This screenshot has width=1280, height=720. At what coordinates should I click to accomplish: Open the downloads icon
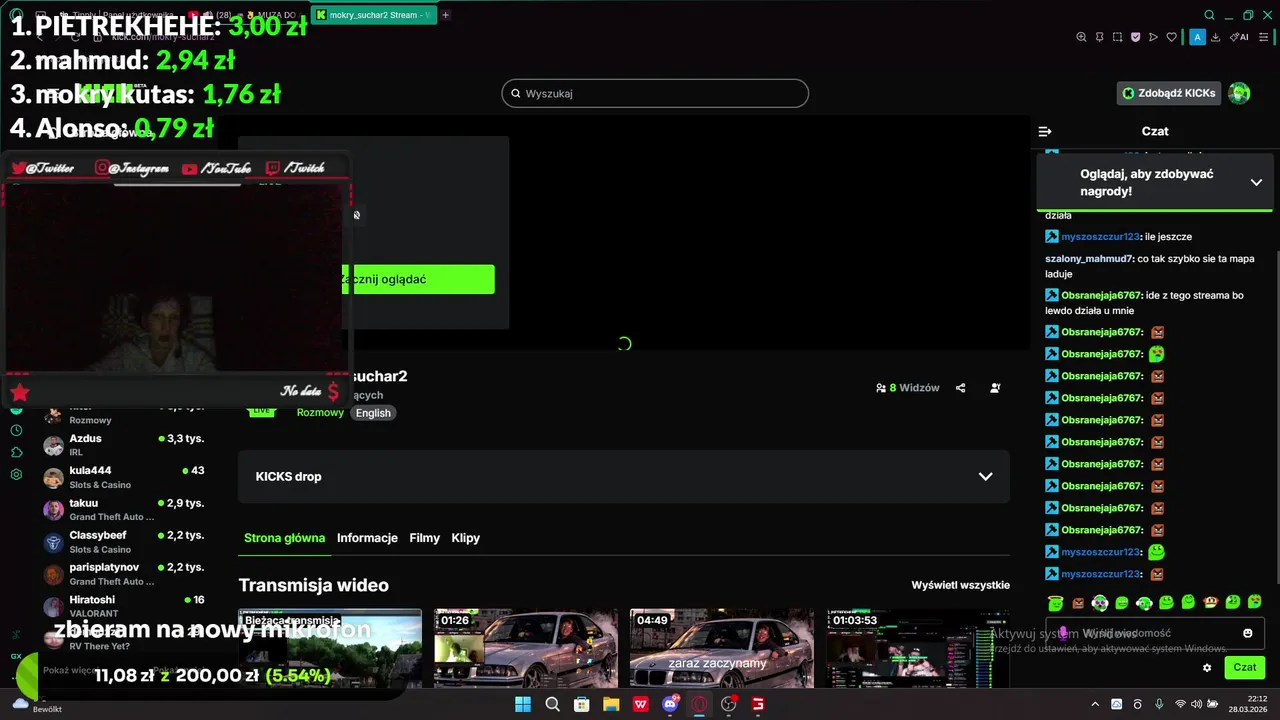tap(1216, 37)
